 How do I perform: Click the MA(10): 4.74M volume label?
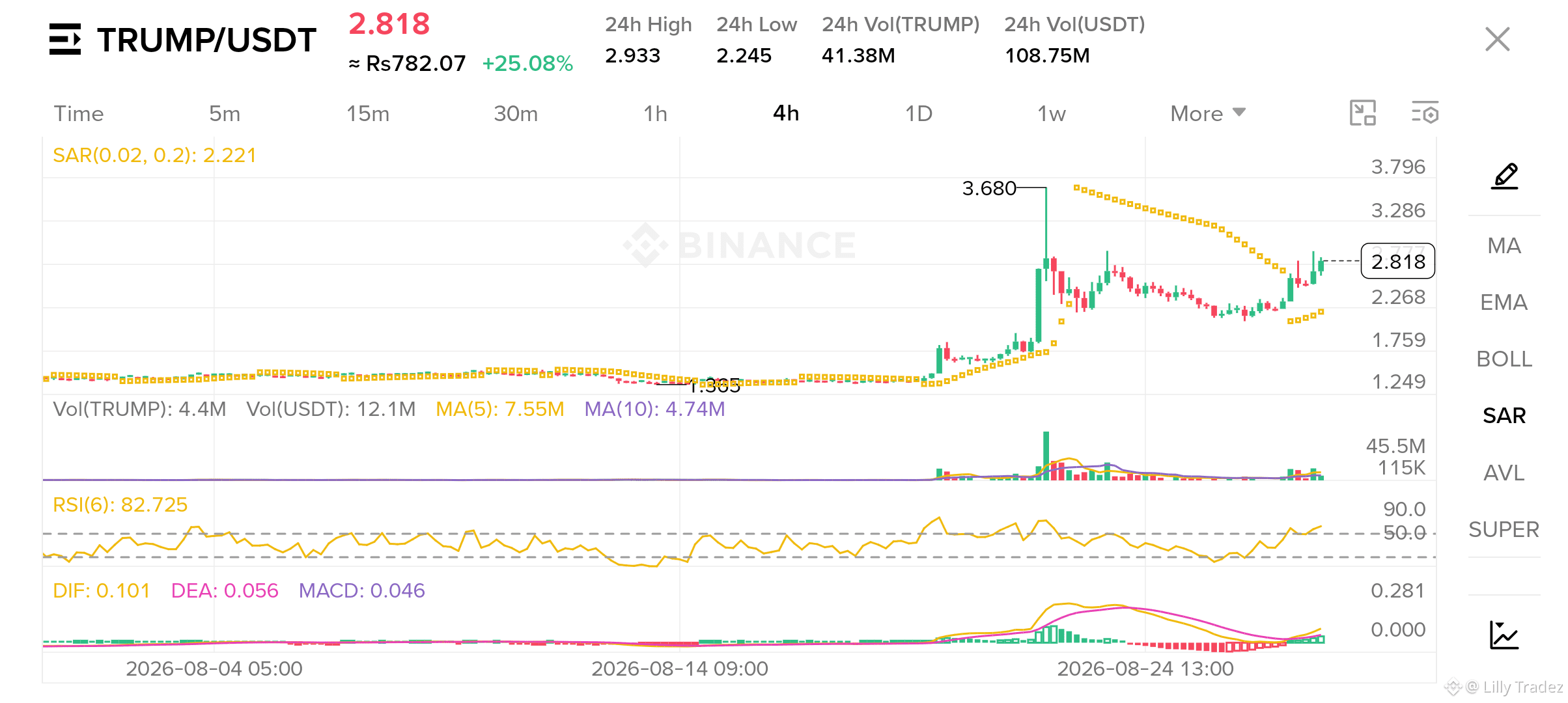coord(654,409)
